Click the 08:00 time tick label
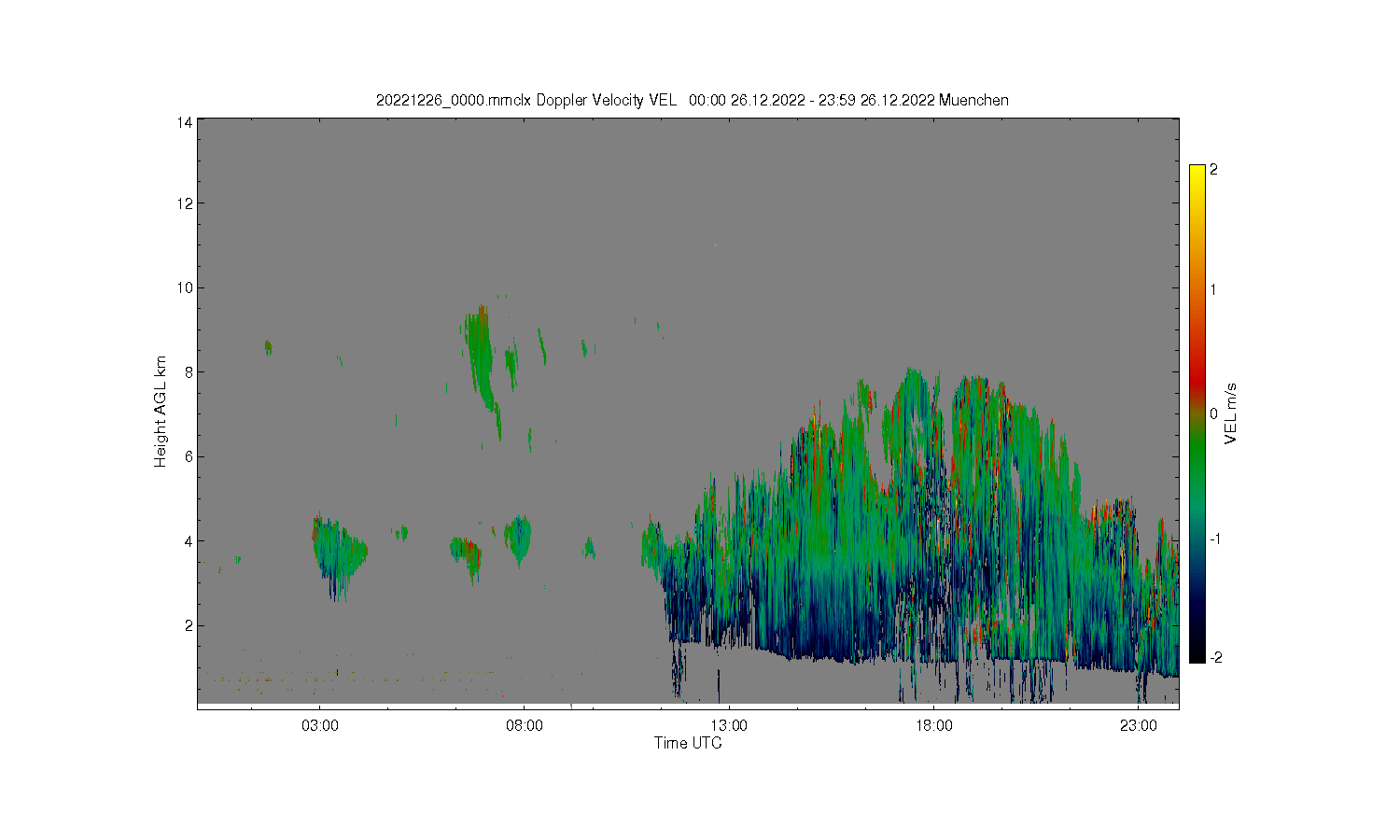1400x840 pixels. point(525,725)
